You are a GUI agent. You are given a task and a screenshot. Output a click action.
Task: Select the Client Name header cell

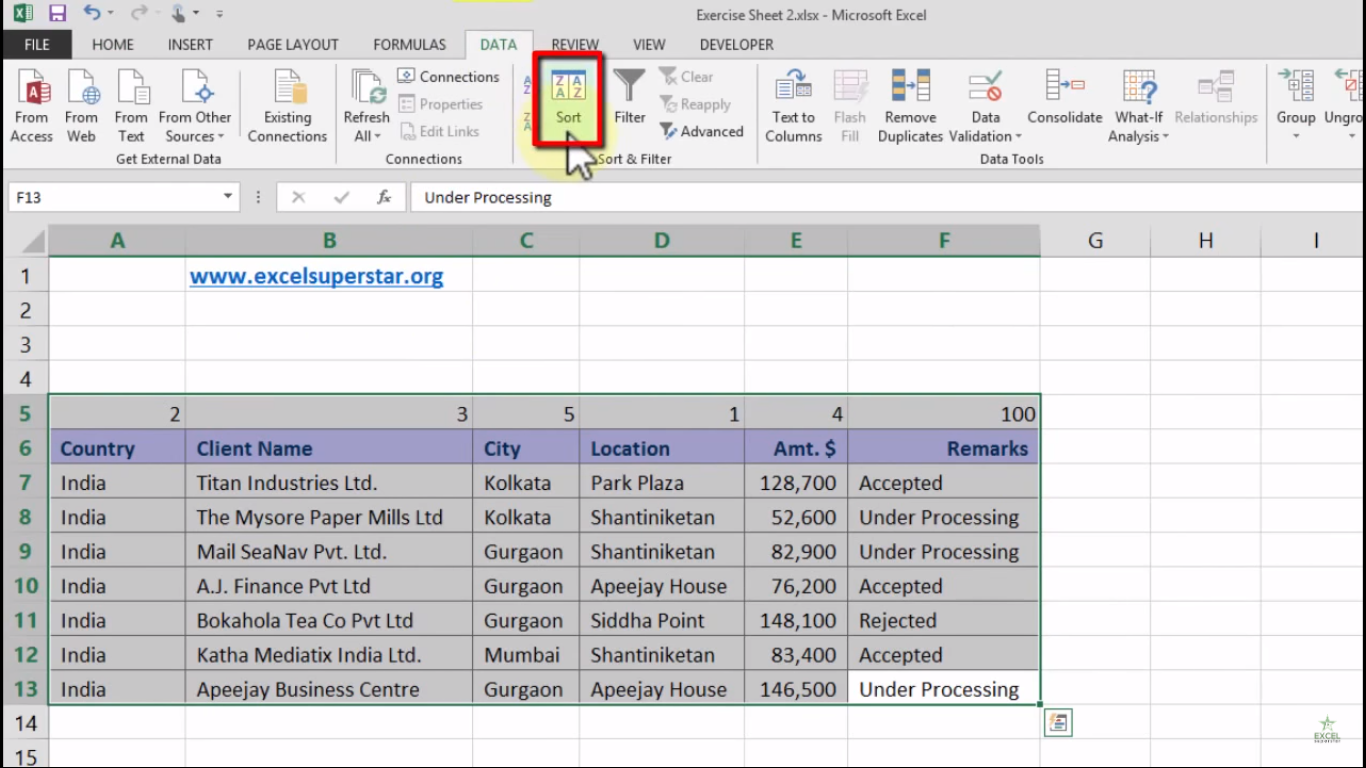[x=329, y=449]
